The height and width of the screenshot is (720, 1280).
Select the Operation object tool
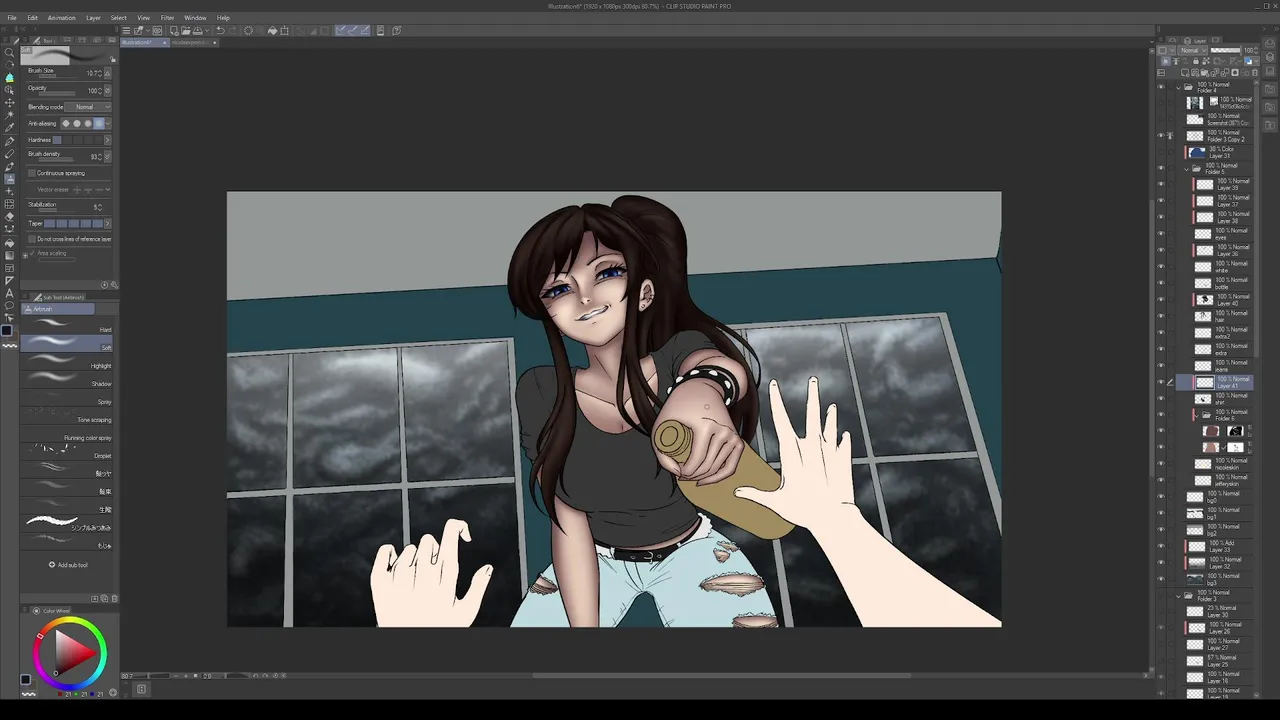[x=8, y=90]
